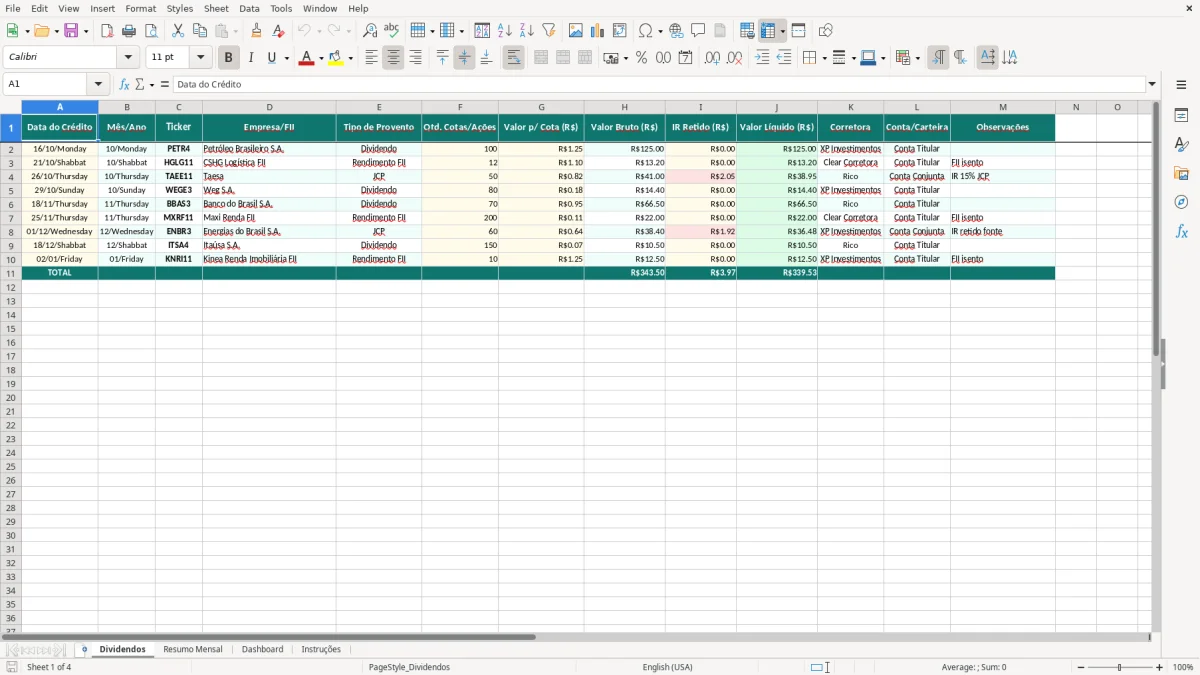Open the Select Function dropdown arrow in the formula bar
Image resolution: width=1200 pixels, height=675 pixels.
151,84
